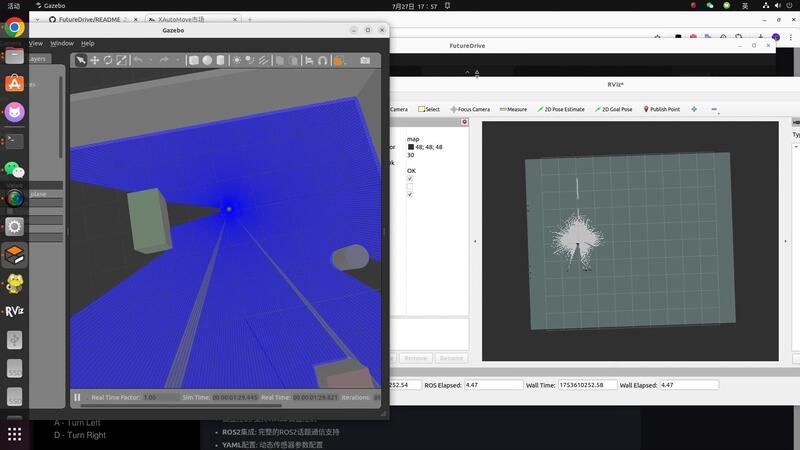Enable the unchecked middle display checkbox

click(410, 186)
